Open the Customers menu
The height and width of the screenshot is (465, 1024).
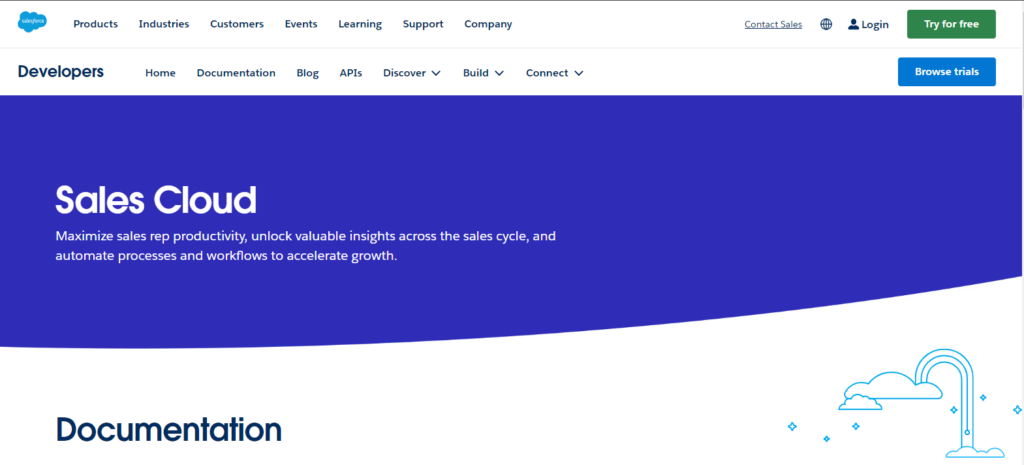coord(237,24)
